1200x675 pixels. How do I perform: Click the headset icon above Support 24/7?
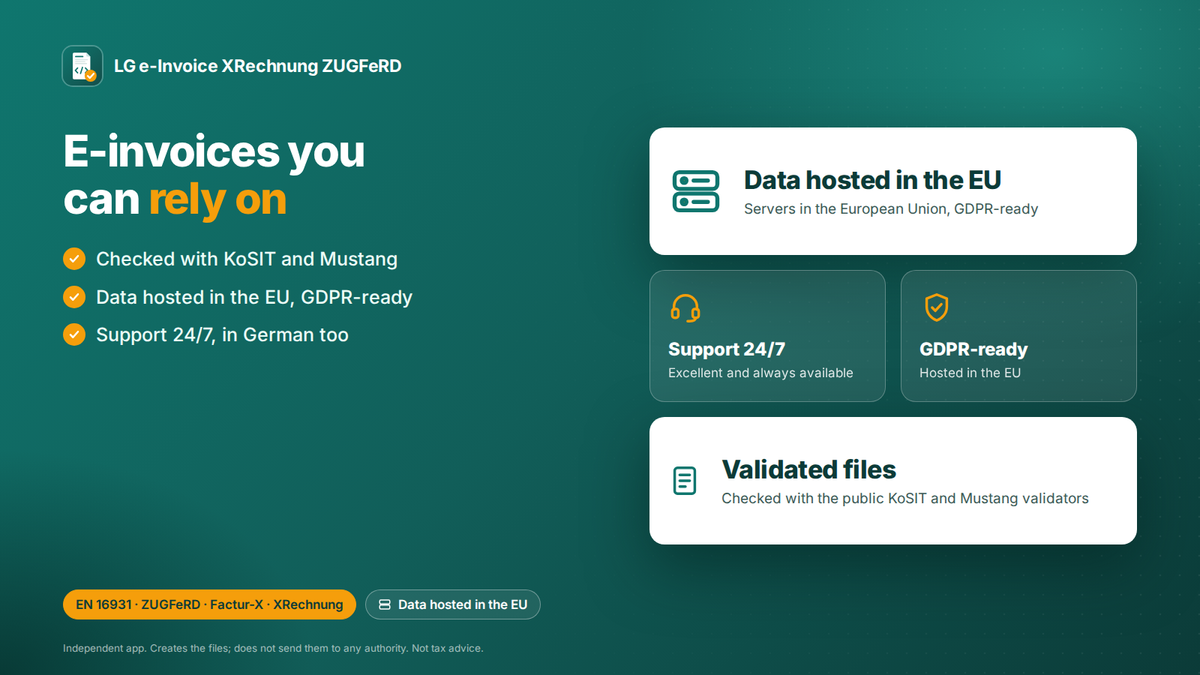tap(685, 308)
